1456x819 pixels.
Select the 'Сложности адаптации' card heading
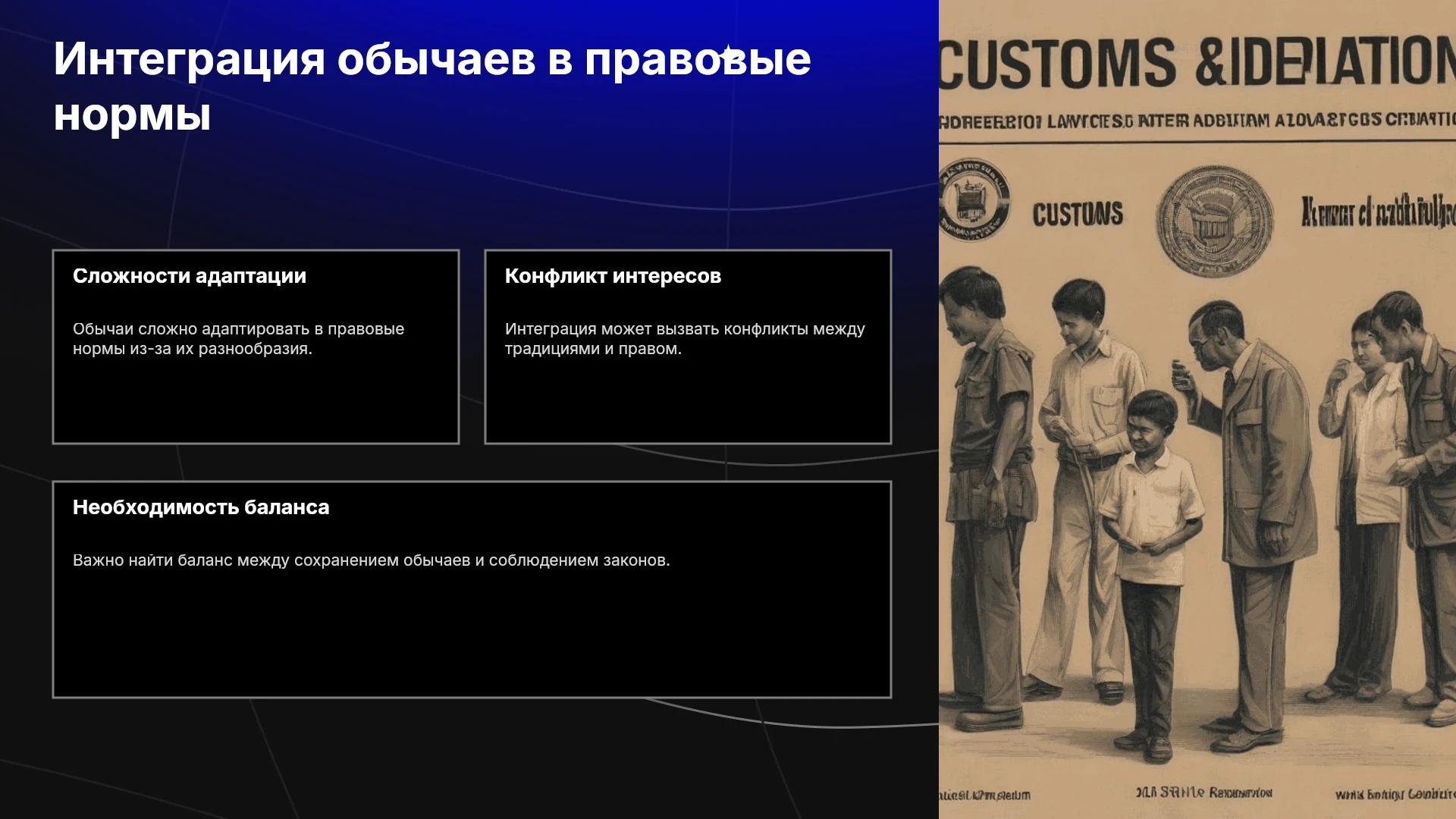[x=190, y=276]
